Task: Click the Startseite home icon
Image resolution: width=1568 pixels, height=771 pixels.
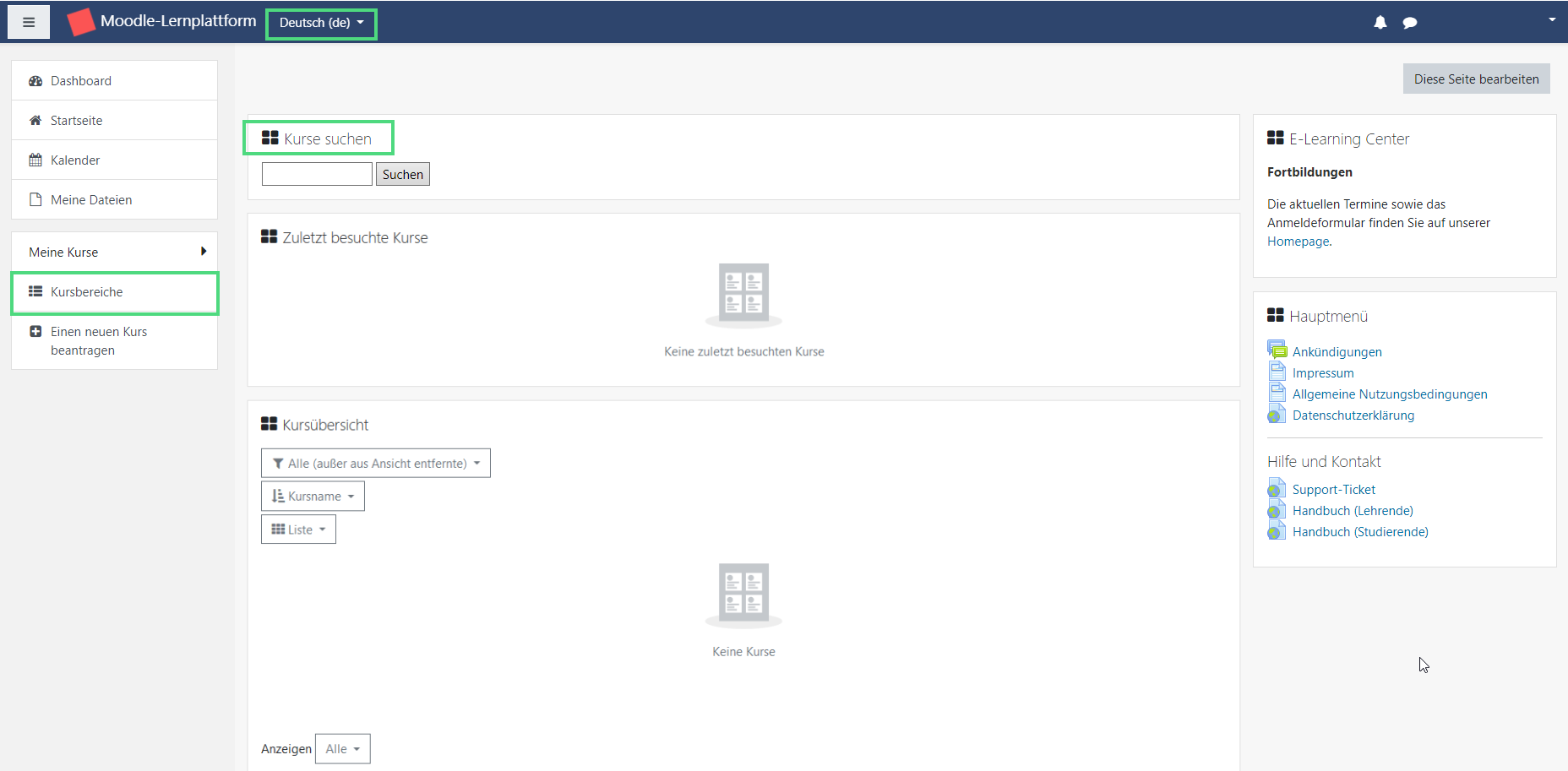Action: click(35, 121)
